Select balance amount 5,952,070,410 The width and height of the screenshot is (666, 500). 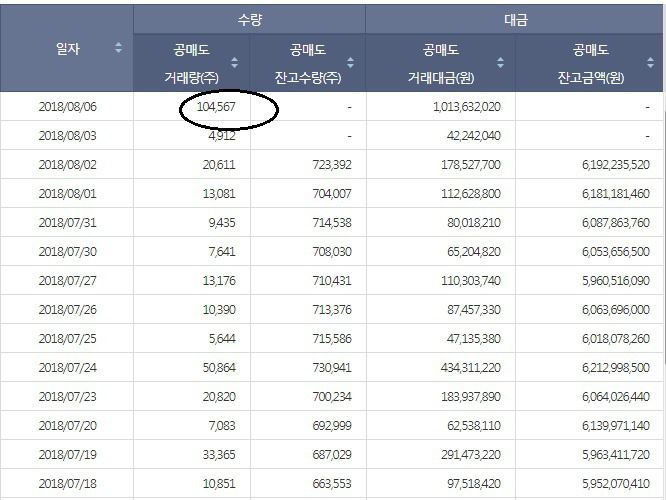[x=616, y=483]
